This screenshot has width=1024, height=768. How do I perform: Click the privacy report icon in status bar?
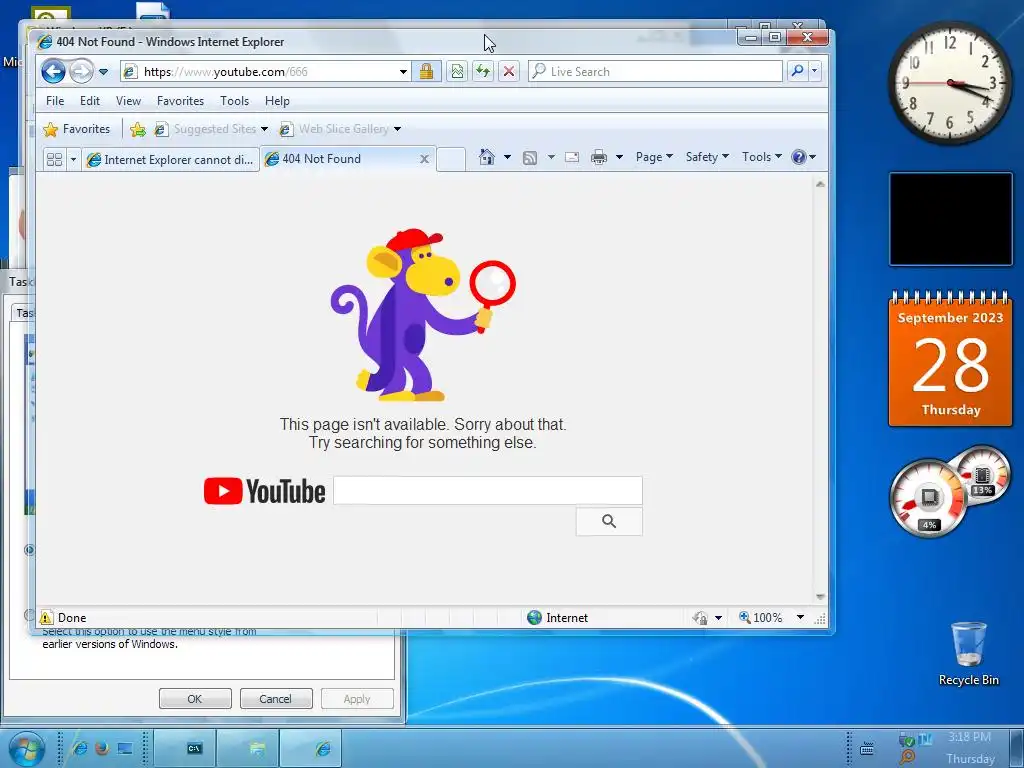[x=700, y=618]
